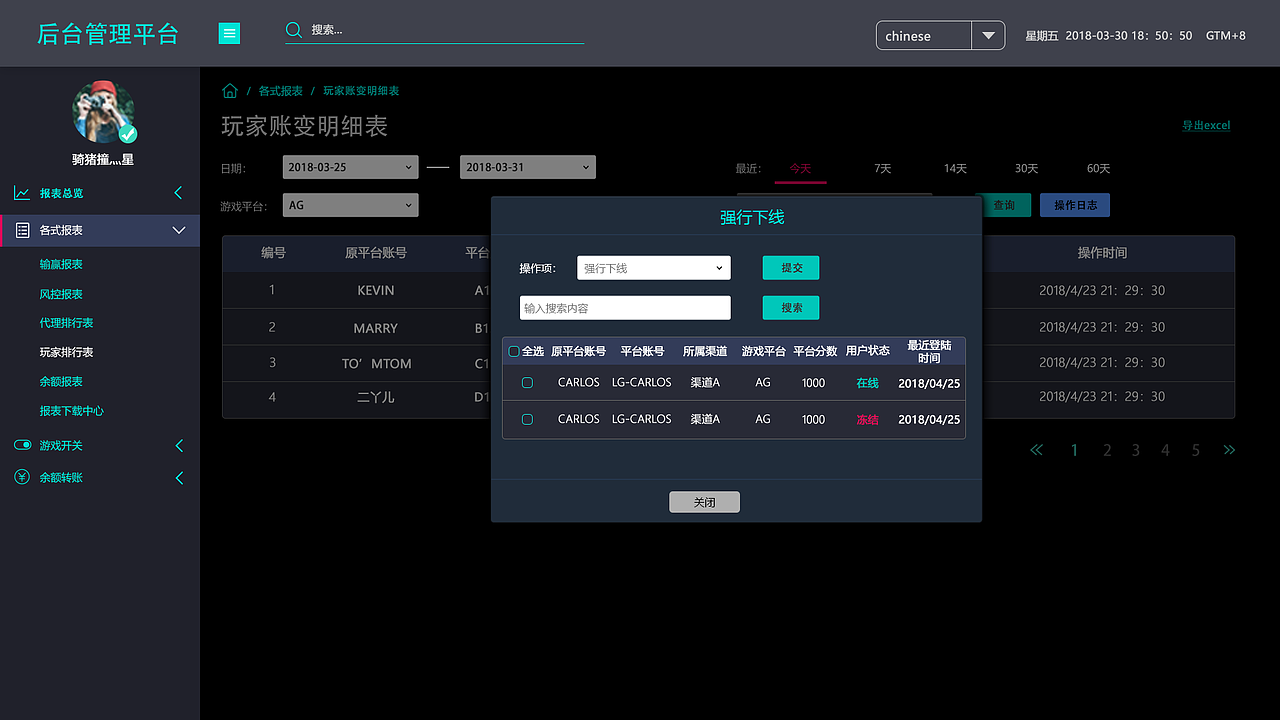Click the 输入搜索内容 input field

pyautogui.click(x=624, y=307)
